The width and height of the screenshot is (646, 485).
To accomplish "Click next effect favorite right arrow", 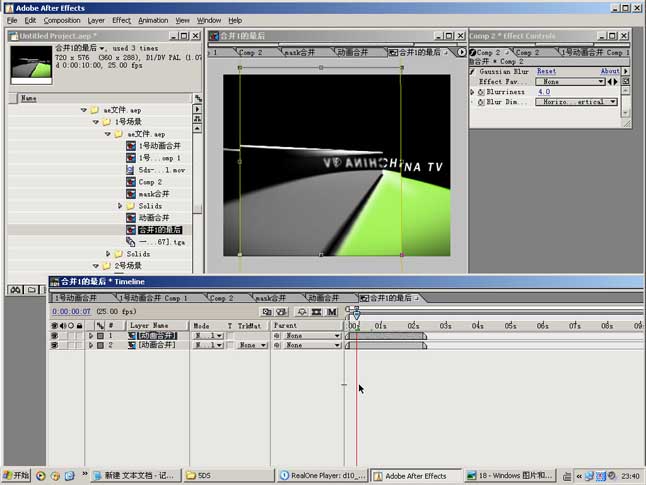I will pyautogui.click(x=616, y=82).
